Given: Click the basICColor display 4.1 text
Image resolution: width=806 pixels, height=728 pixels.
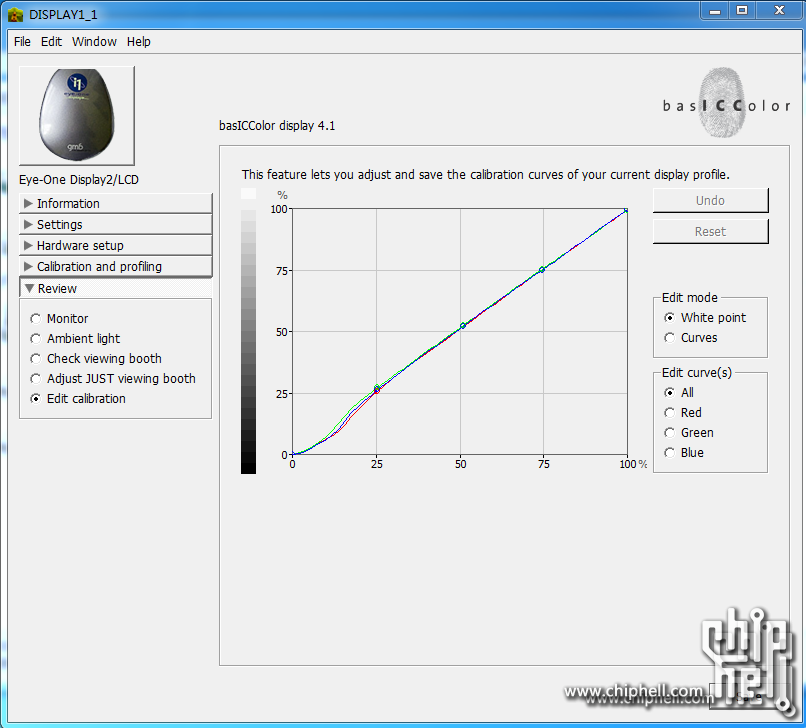Looking at the screenshot, I should tap(277, 126).
